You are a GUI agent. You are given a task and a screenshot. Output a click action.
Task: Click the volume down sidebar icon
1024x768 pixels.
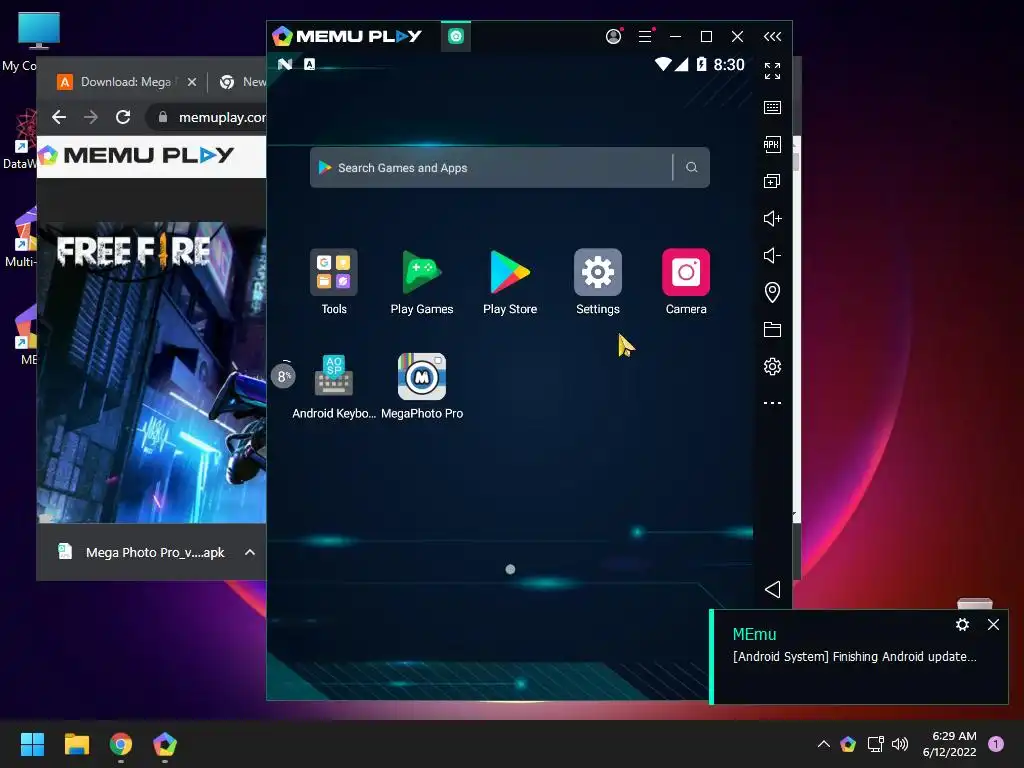tap(772, 255)
